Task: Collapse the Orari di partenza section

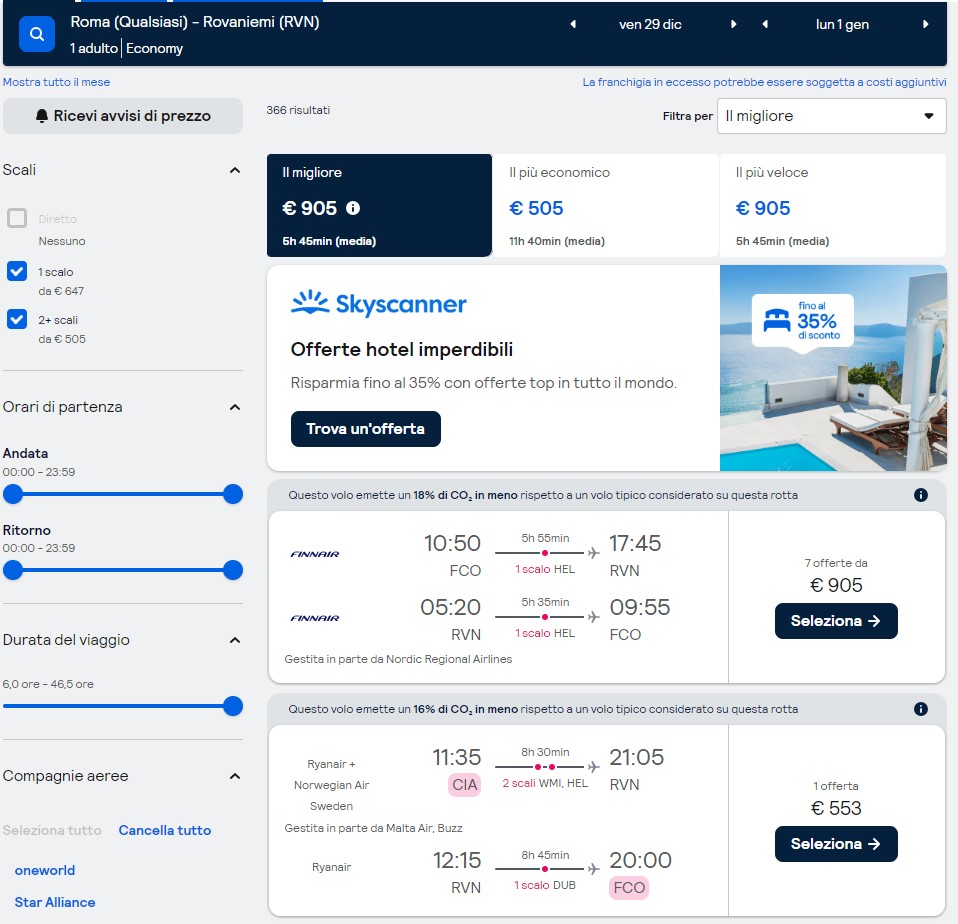Action: click(x=235, y=407)
